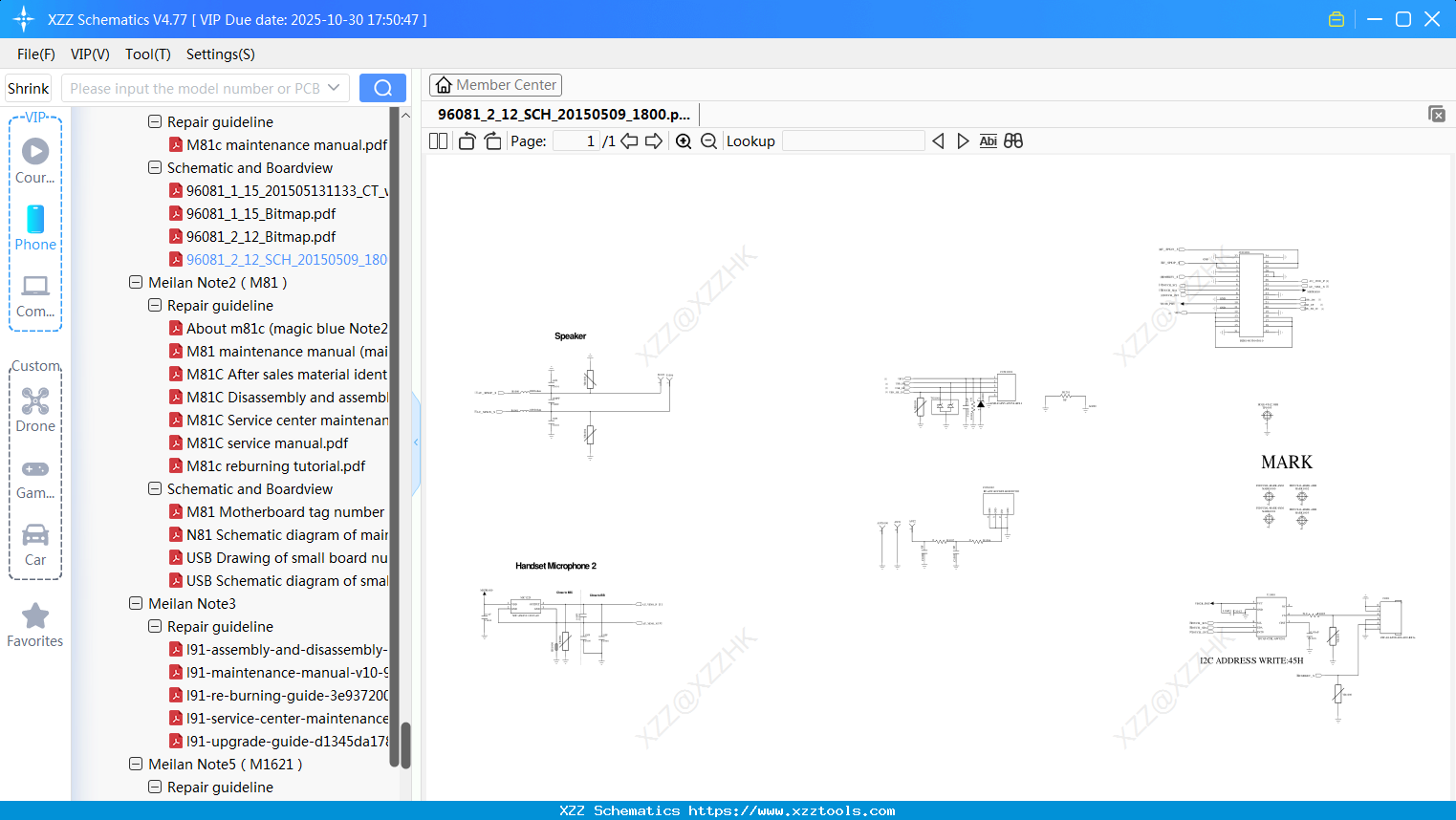The image size is (1456, 820).
Task: Close the open document tab icon
Action: [1437, 114]
